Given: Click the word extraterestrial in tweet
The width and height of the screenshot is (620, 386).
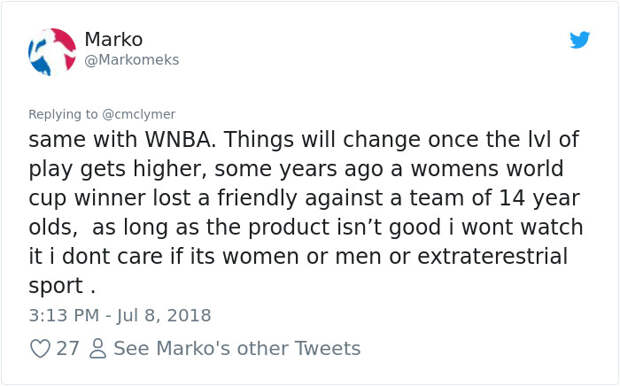Looking at the screenshot, I should (x=493, y=256).
